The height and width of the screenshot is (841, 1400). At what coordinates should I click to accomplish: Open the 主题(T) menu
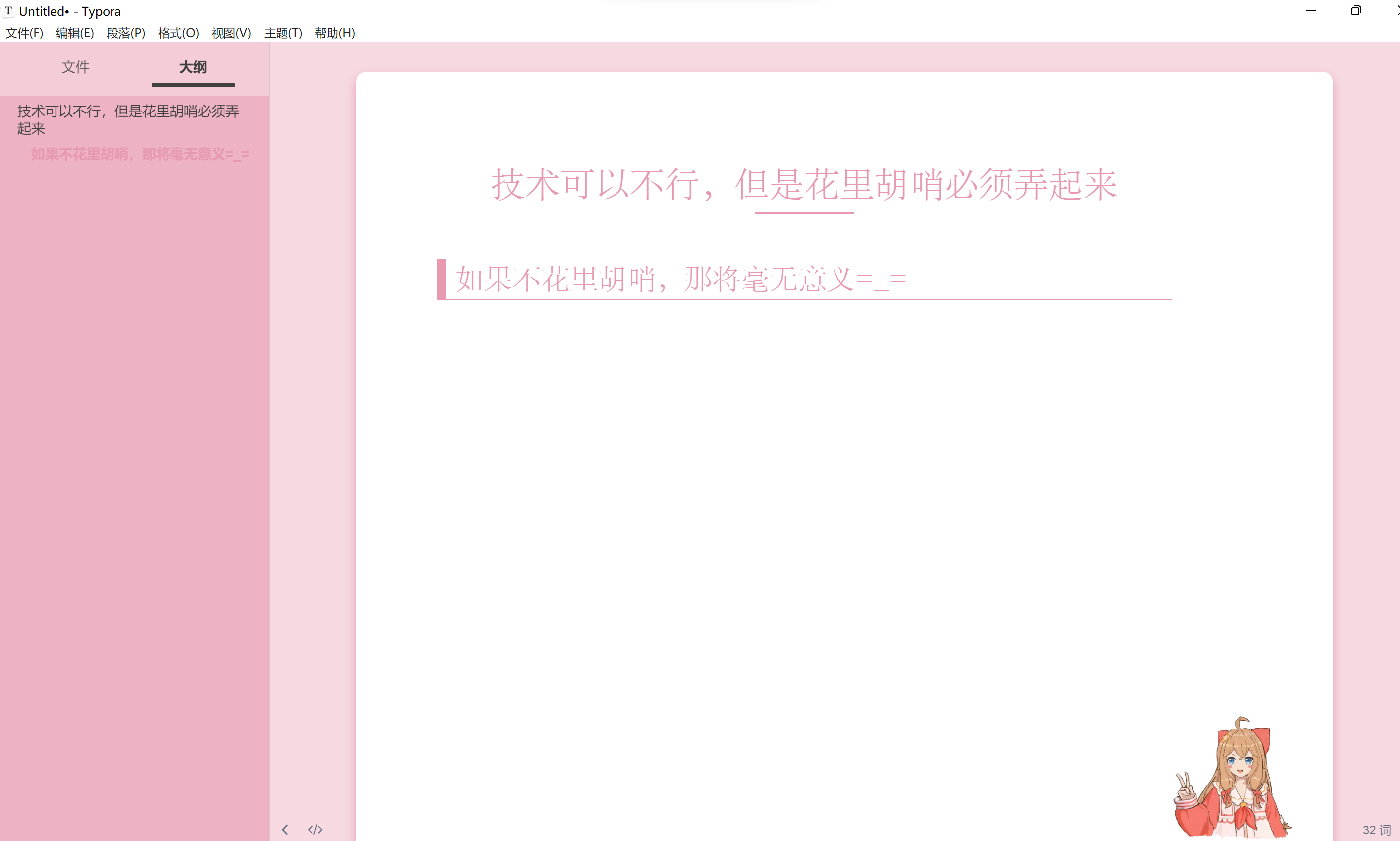[282, 33]
